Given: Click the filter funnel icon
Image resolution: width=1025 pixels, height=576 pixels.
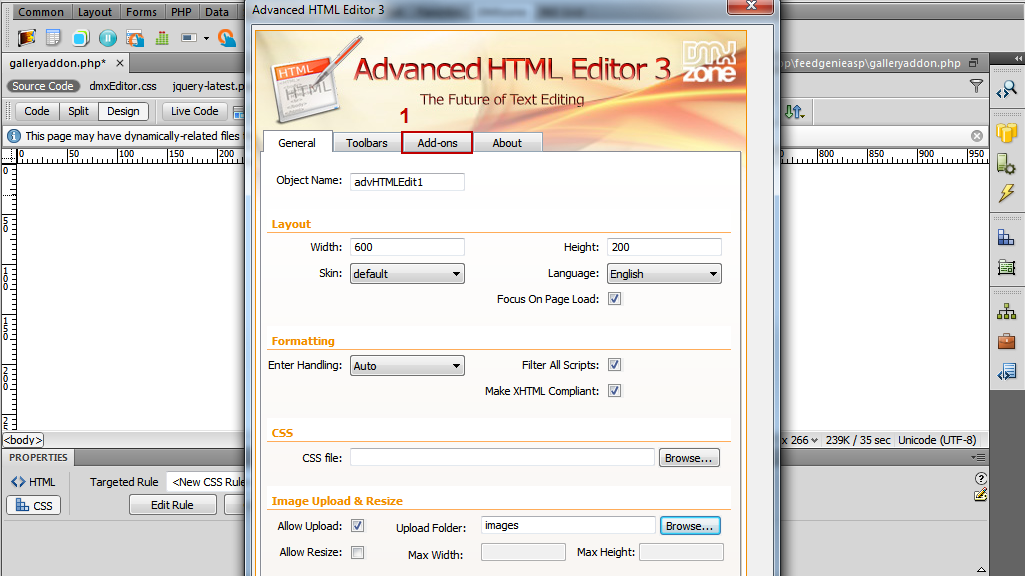Looking at the screenshot, I should 976,86.
